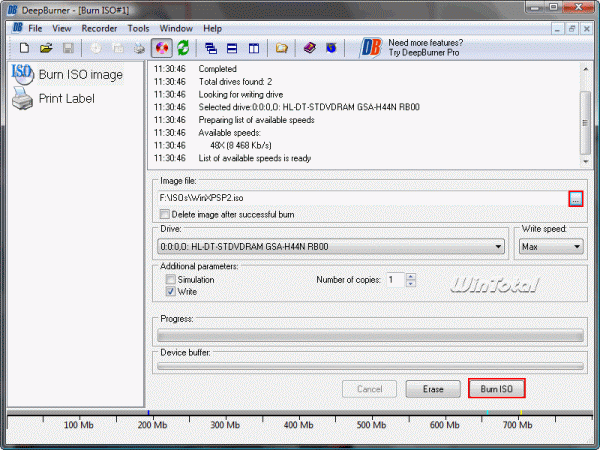This screenshot has height=450, width=600.
Task: Check the Simulation checkbox
Action: pos(171,279)
